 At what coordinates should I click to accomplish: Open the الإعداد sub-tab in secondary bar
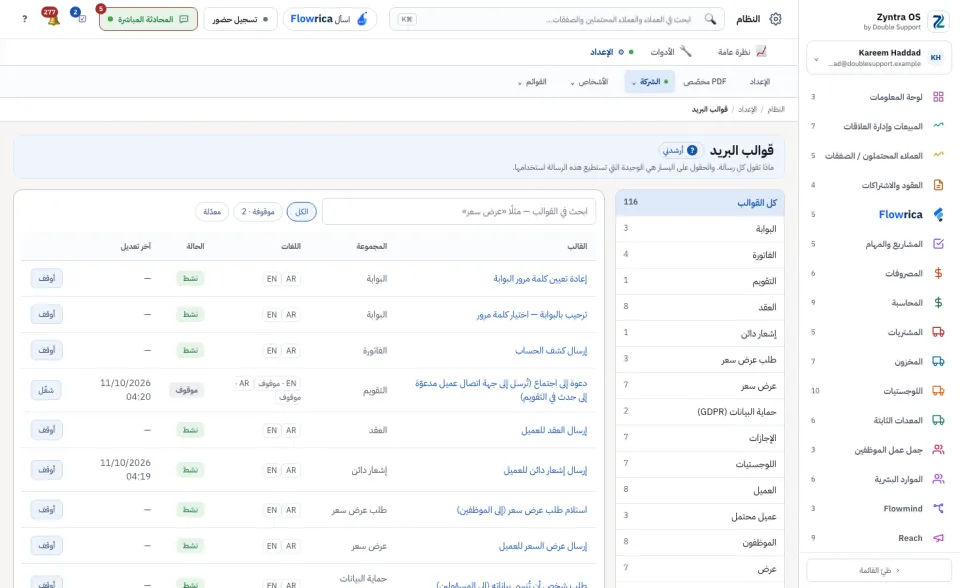[760, 81]
